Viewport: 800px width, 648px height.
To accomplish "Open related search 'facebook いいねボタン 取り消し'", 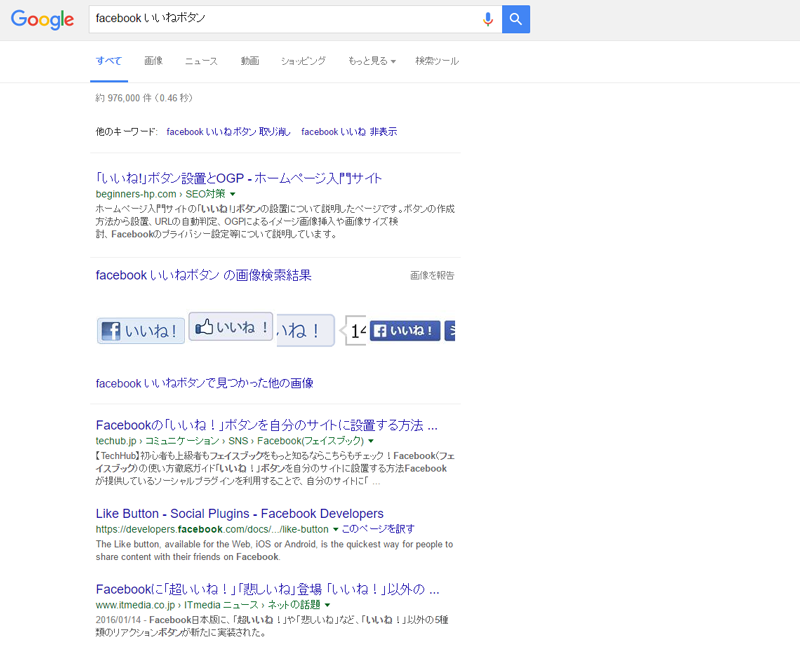I will [228, 132].
